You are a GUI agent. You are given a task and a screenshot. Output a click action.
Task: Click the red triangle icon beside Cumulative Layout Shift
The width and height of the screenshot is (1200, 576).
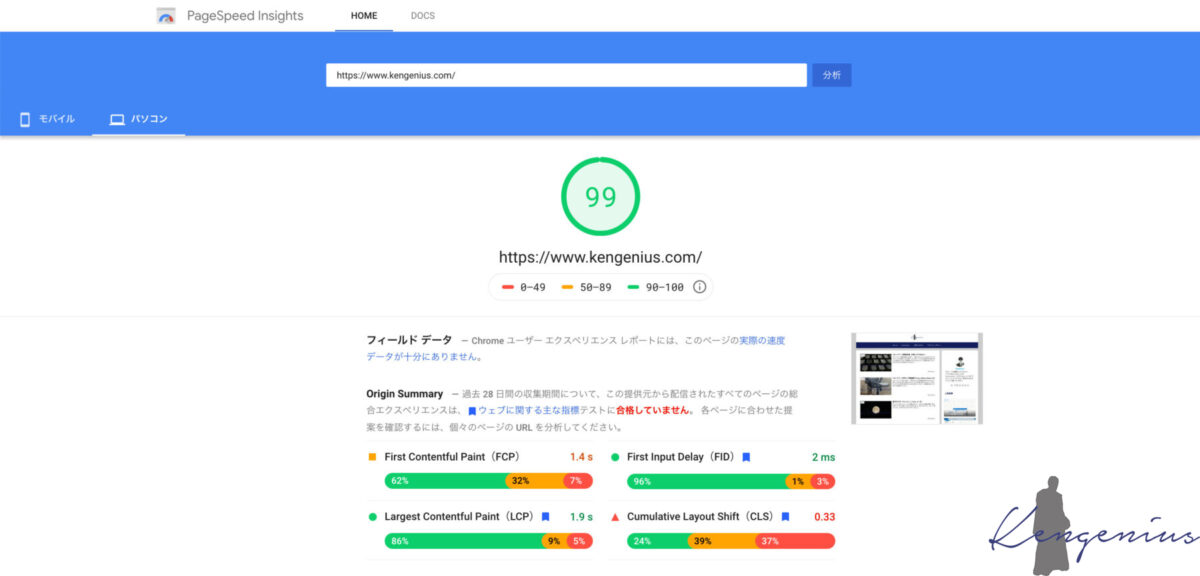pos(615,517)
